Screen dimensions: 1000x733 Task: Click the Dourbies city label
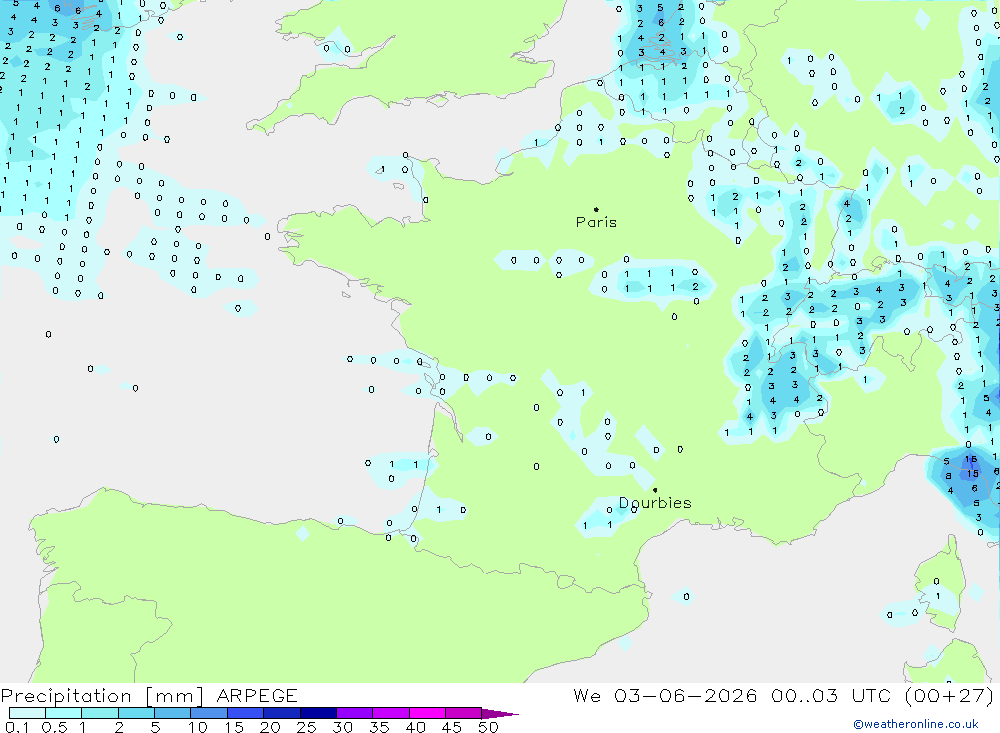655,503
